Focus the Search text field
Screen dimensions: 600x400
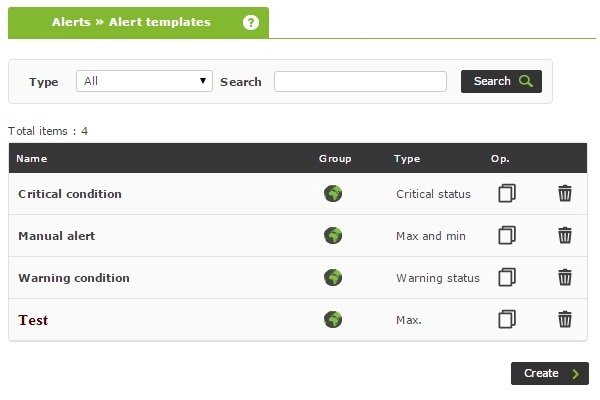[360, 81]
